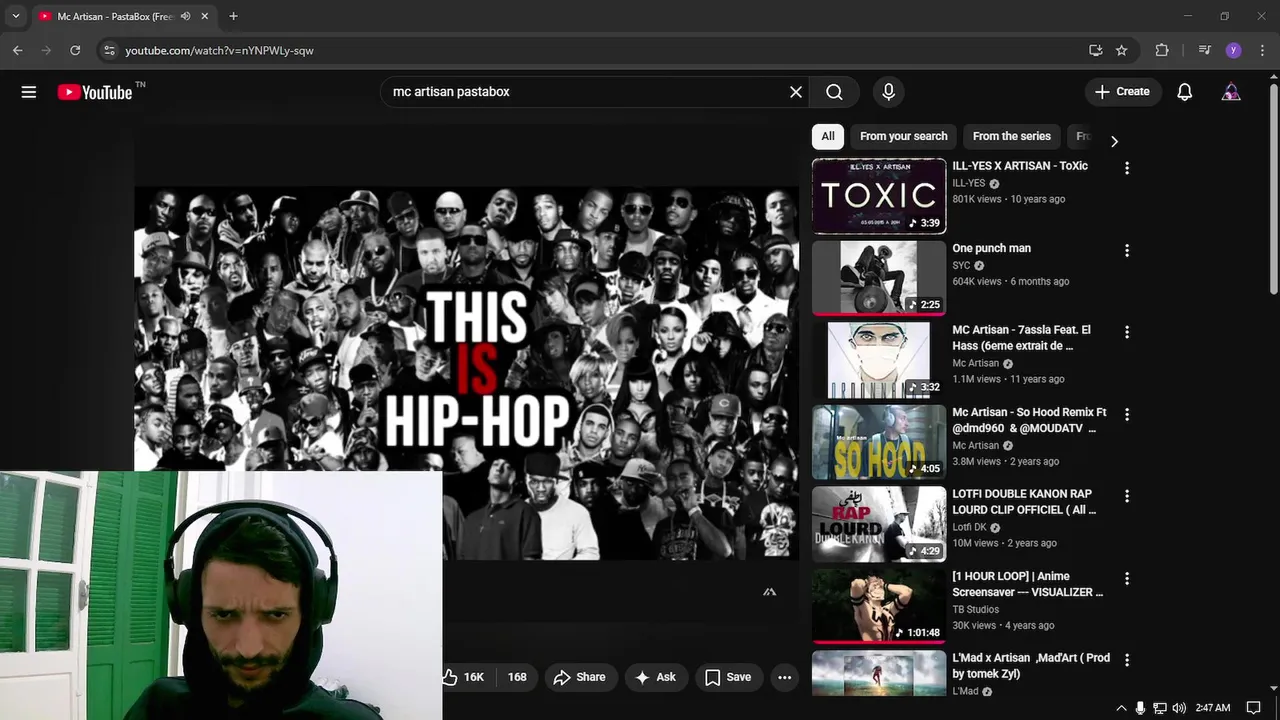This screenshot has height=720, width=1280.
Task: Open Windows notification center icon
Action: (1254, 708)
